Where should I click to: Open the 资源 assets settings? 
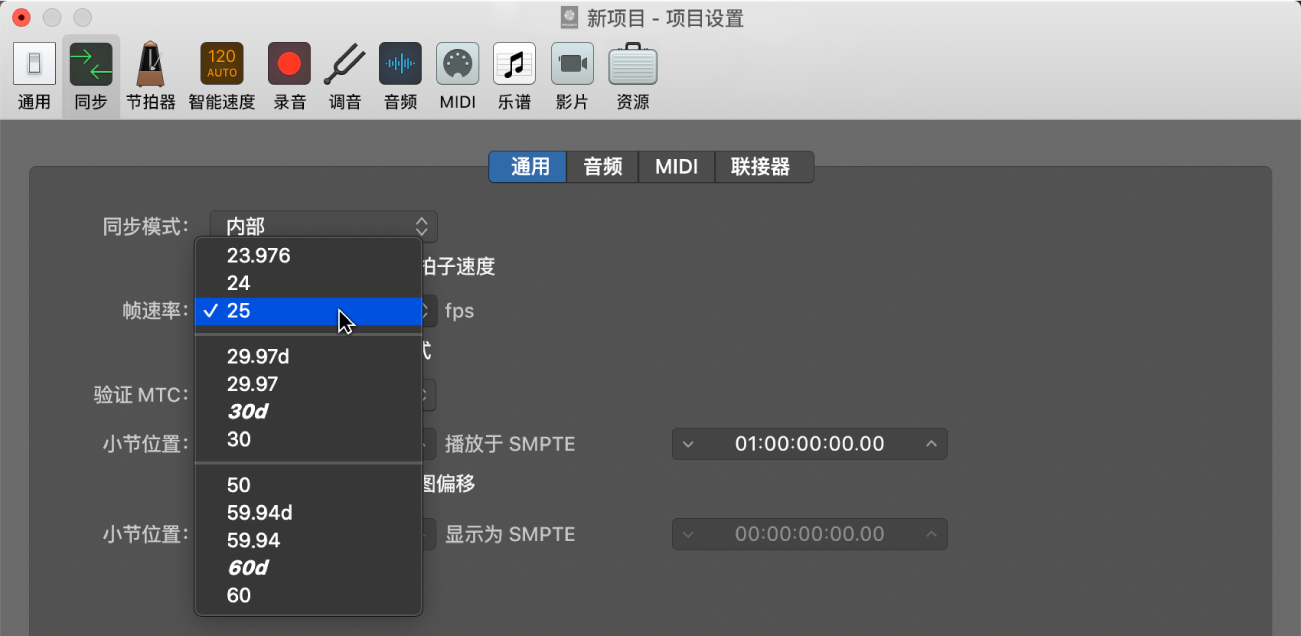(632, 77)
